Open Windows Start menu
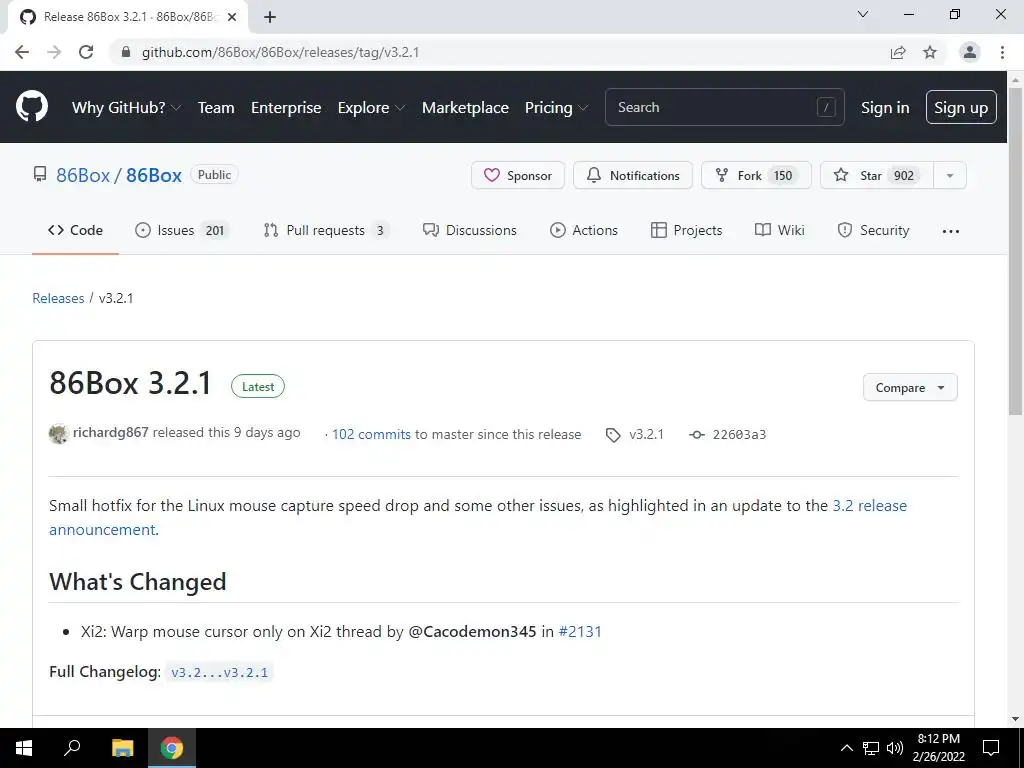This screenshot has height=768, width=1024. [x=24, y=748]
